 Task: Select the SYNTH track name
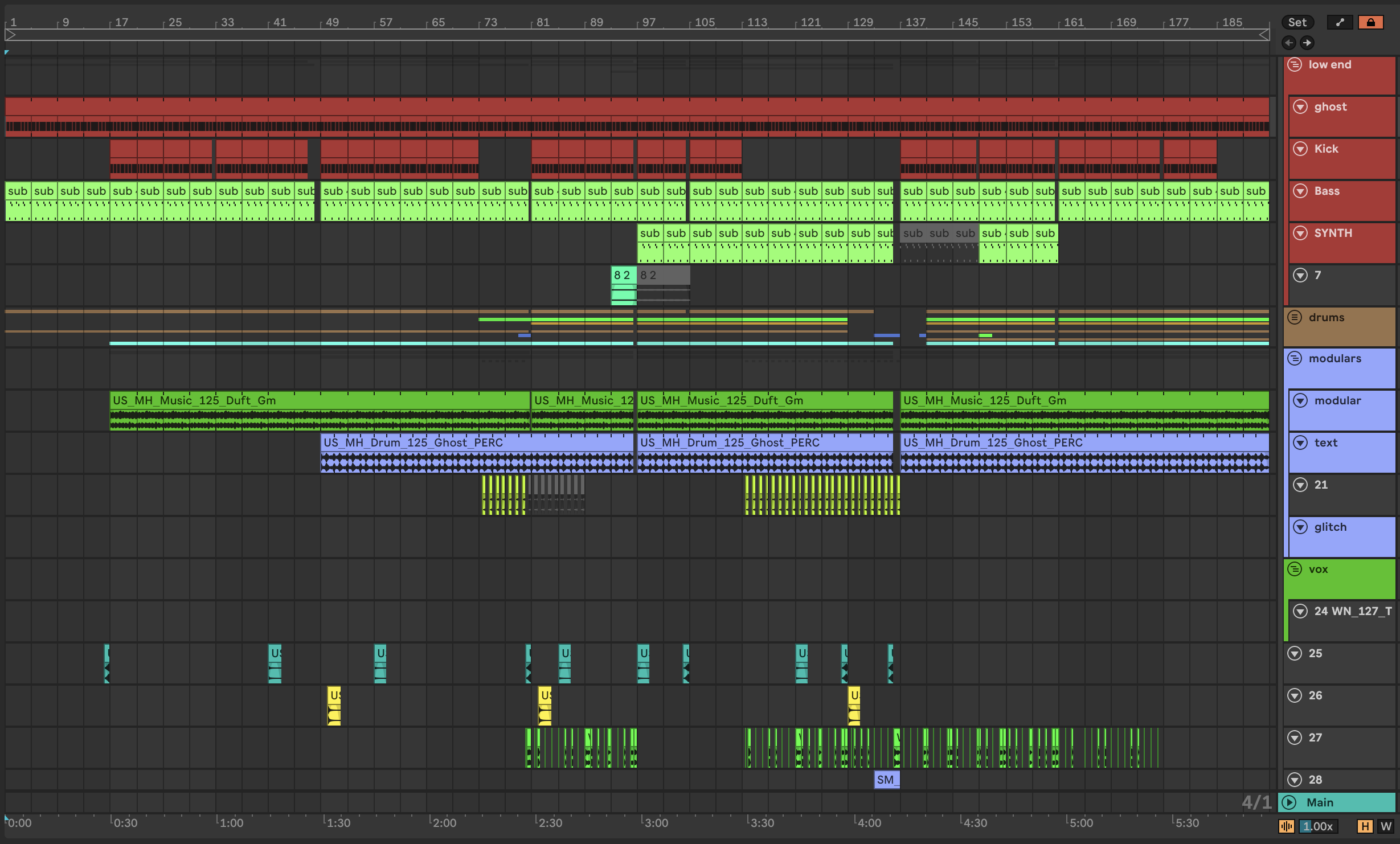pos(1333,233)
